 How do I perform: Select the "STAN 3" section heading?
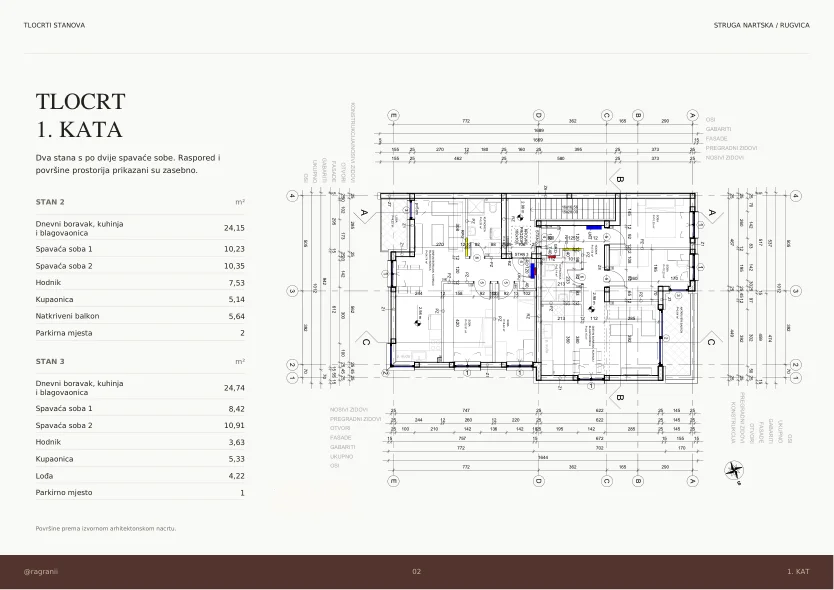coord(50,361)
